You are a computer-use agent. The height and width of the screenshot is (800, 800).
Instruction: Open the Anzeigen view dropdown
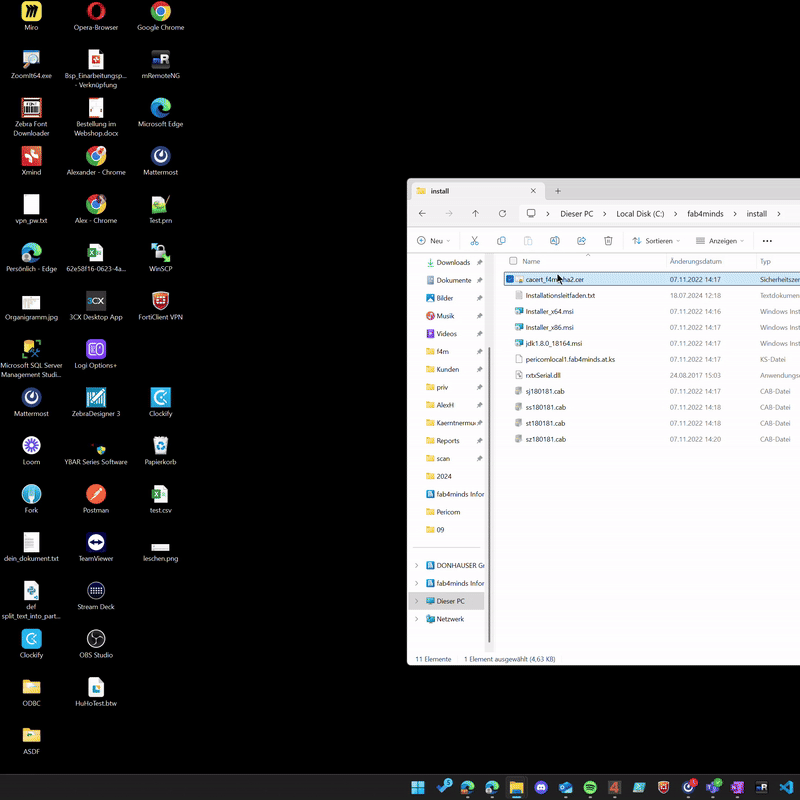pyautogui.click(x=720, y=241)
